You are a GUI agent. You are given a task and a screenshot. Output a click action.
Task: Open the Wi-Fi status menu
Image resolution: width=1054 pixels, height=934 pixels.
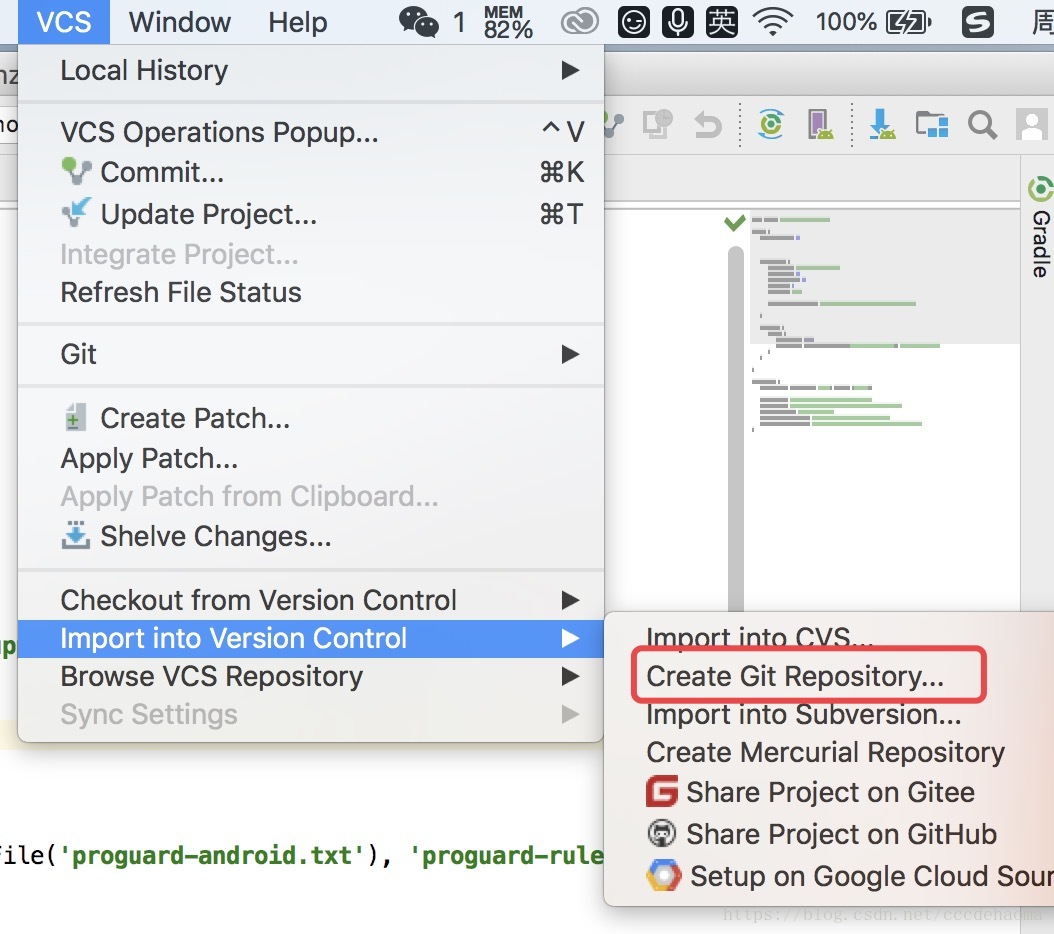coord(772,22)
